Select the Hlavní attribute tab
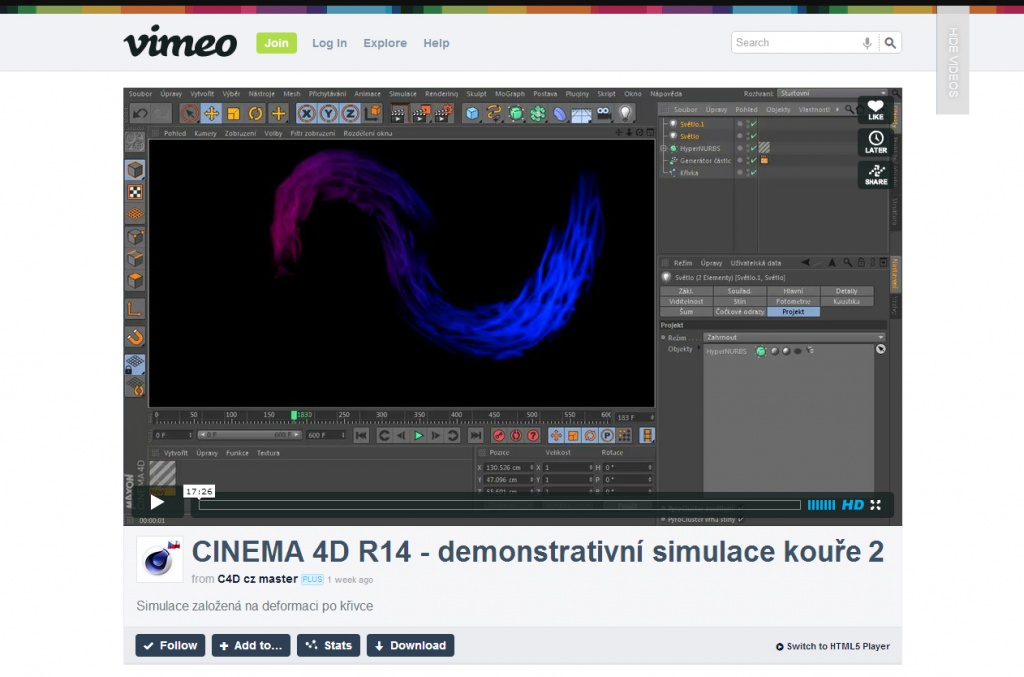The width and height of the screenshot is (1024, 677). [x=793, y=291]
